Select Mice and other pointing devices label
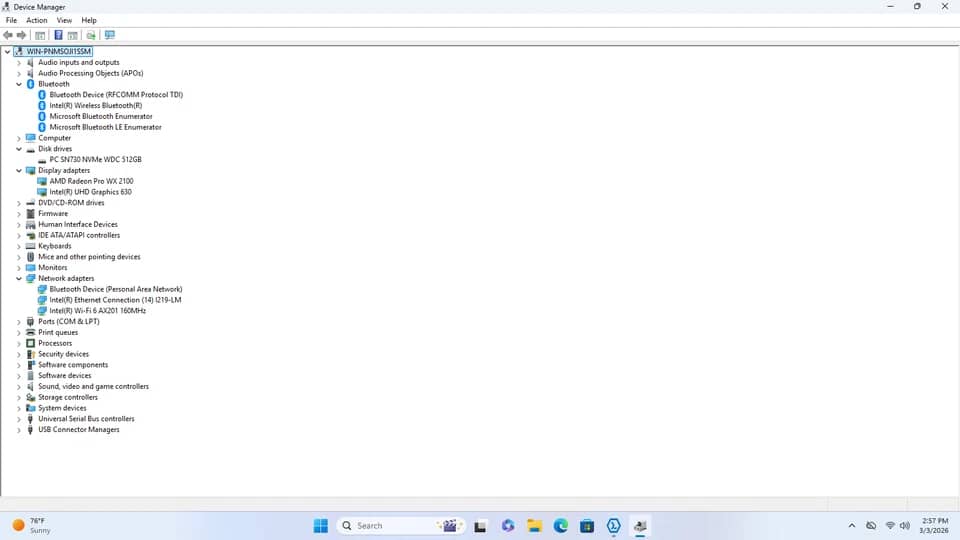960x540 pixels. (x=89, y=257)
